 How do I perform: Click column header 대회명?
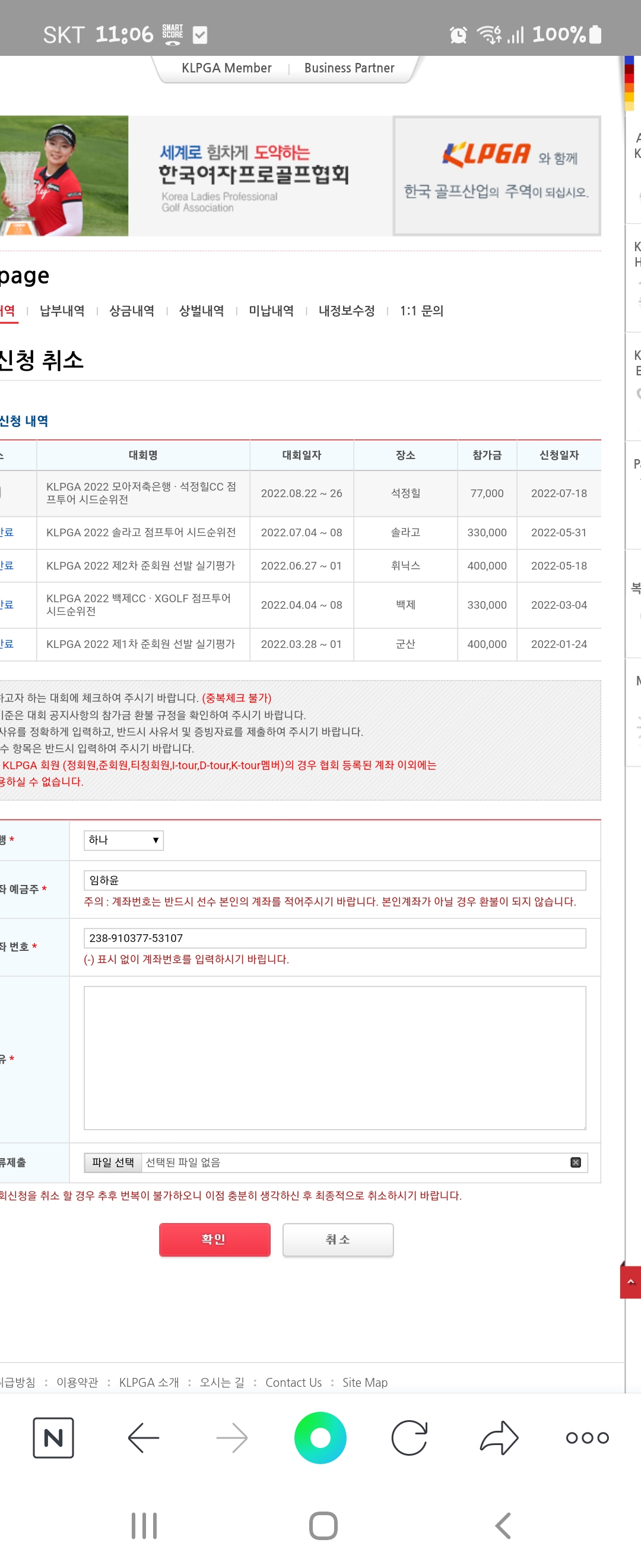click(x=143, y=455)
